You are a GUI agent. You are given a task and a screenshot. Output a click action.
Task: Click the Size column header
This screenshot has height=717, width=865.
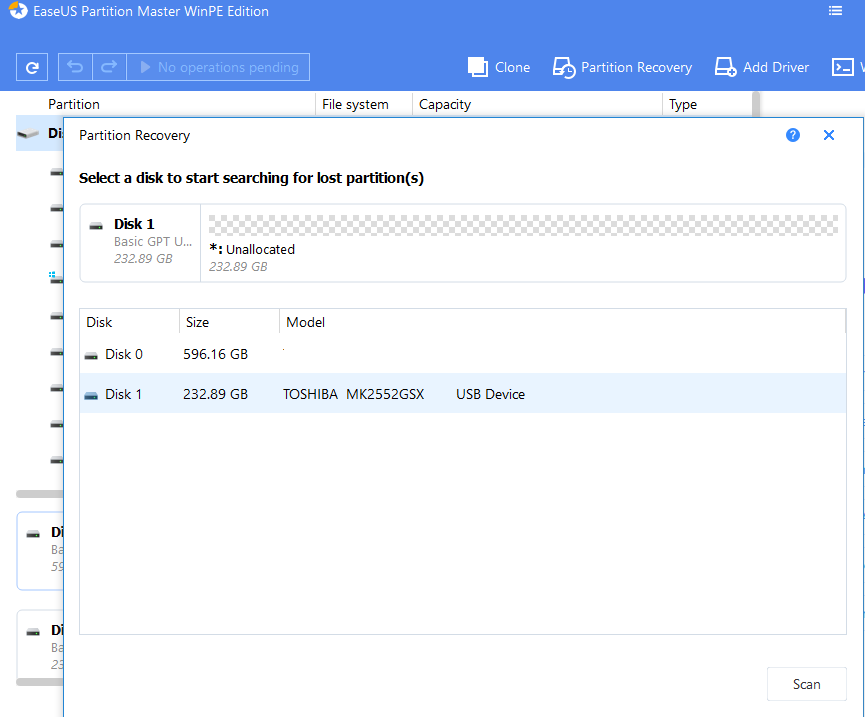pos(229,322)
